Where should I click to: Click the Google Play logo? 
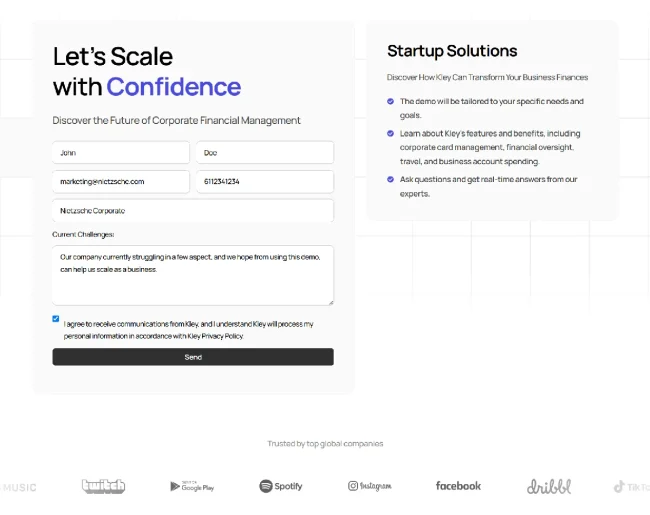192,486
